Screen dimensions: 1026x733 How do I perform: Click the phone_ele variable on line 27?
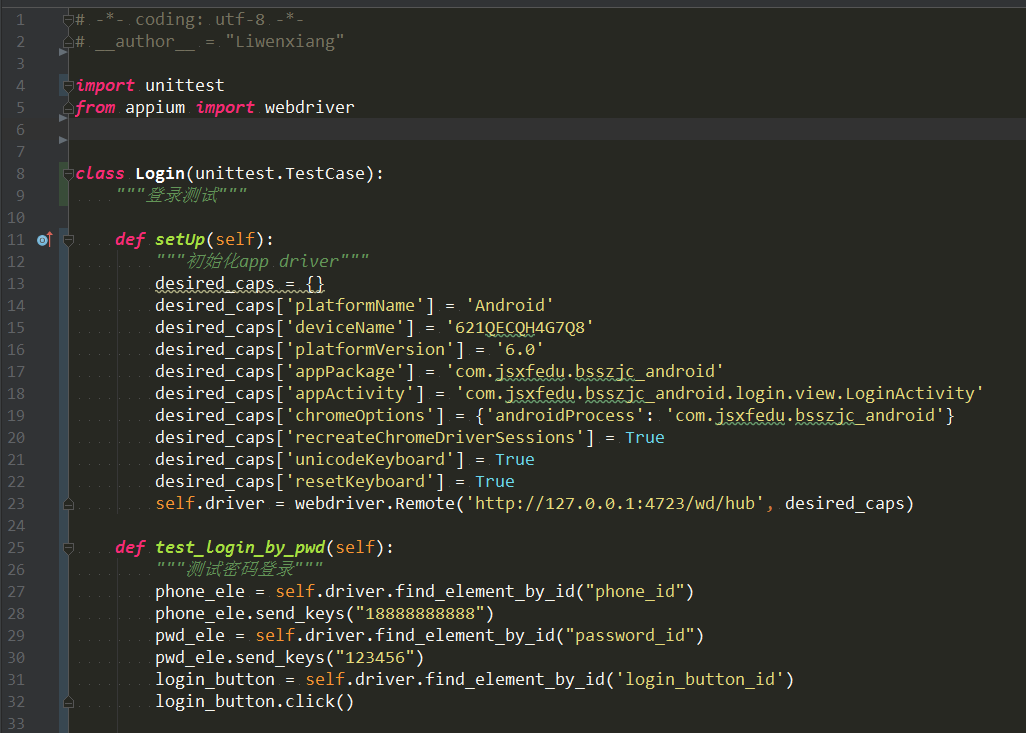coord(200,592)
